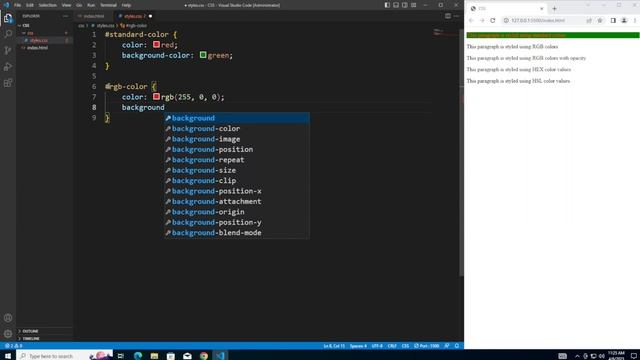The height and width of the screenshot is (360, 640).
Task: Open index.html in the Explorer tree
Action: pos(38,48)
